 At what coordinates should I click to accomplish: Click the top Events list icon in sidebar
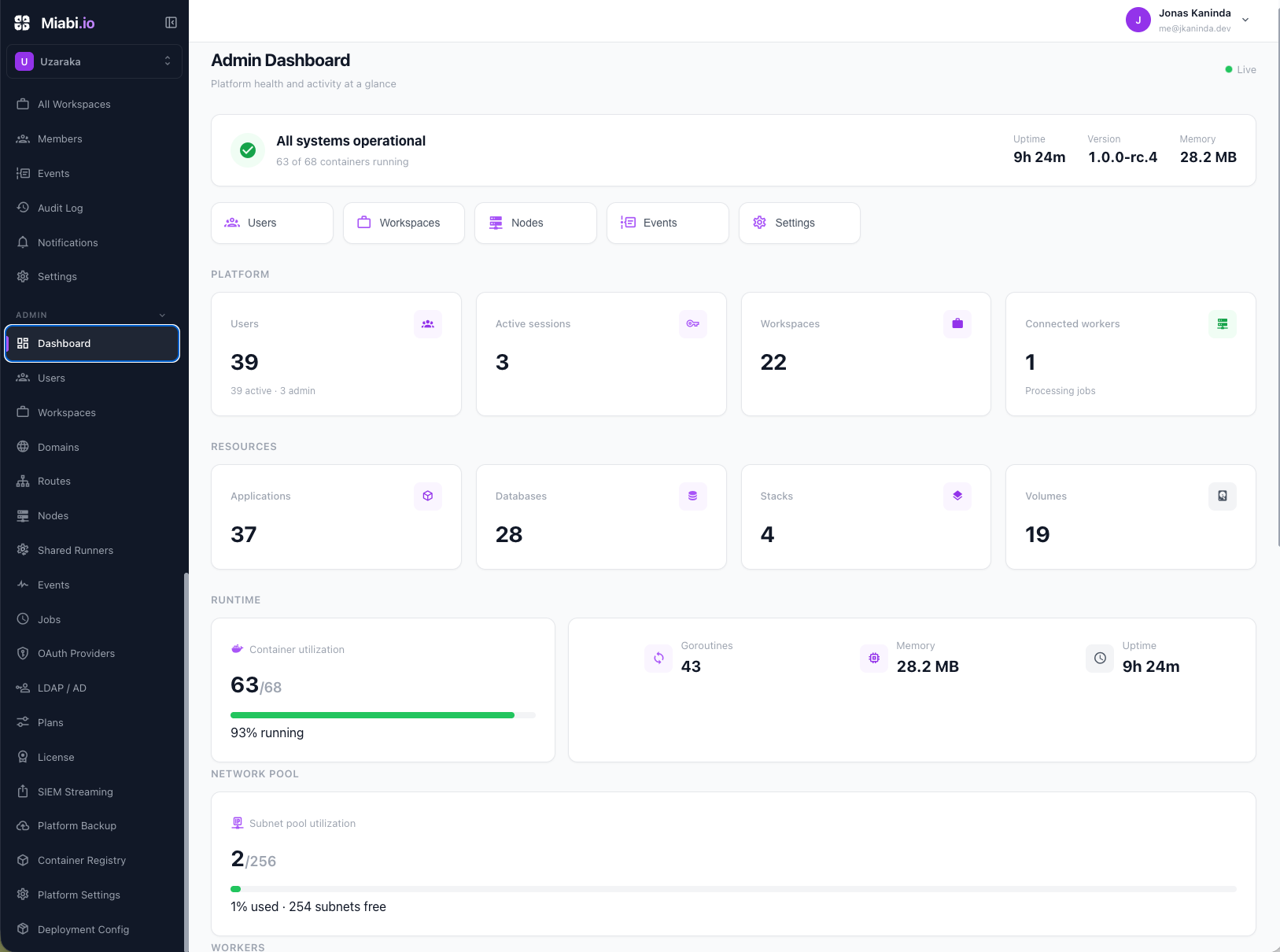coord(23,173)
